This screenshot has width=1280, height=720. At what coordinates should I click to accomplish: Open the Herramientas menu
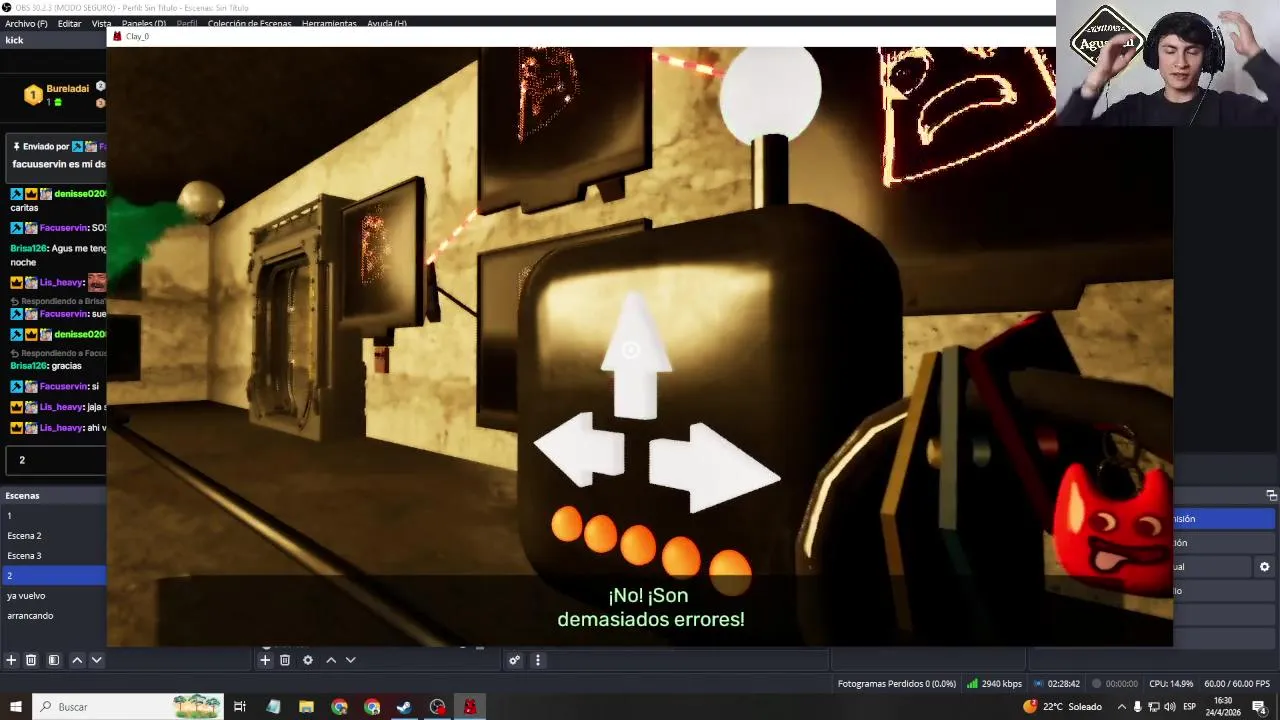pos(329,23)
